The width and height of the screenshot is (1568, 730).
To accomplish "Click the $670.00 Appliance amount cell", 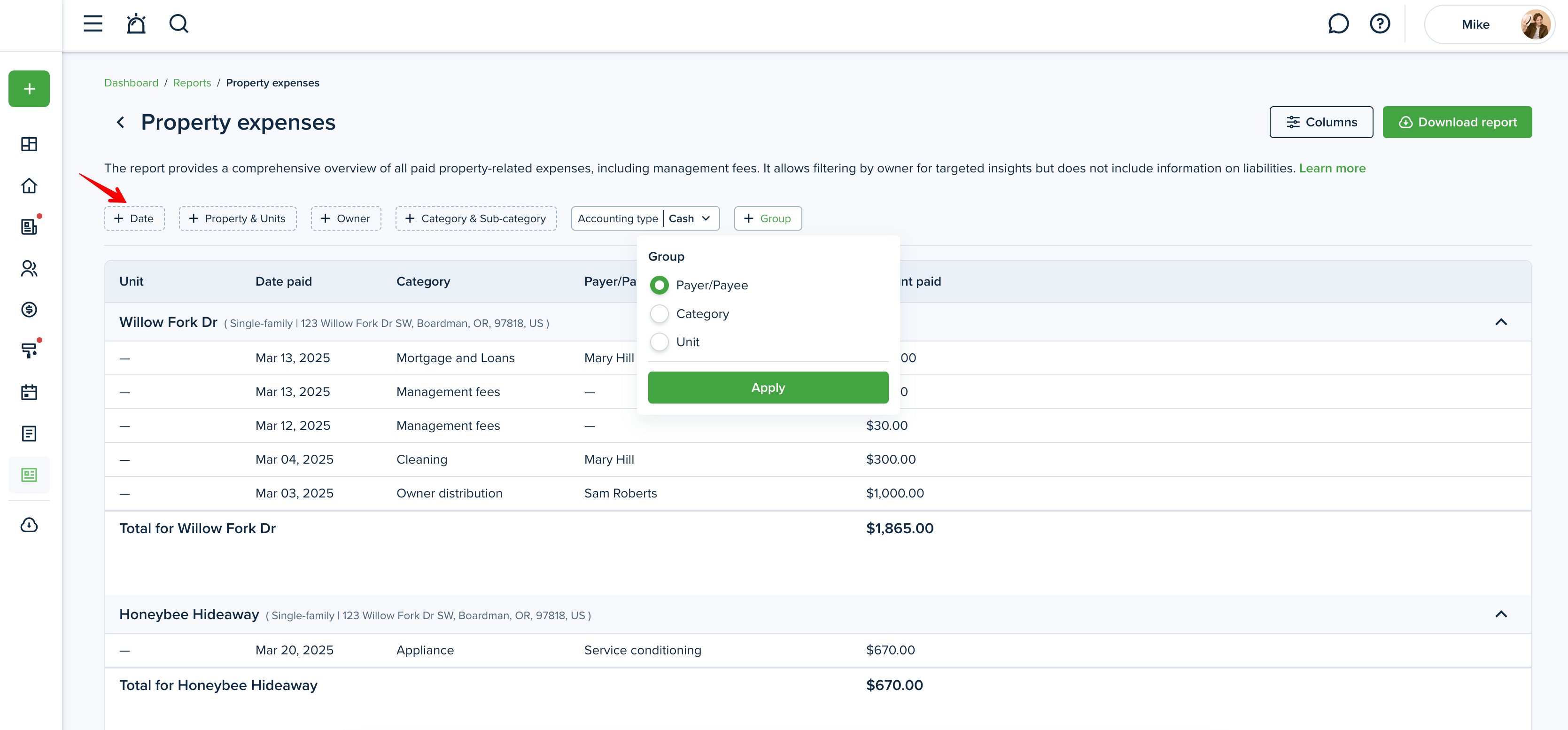I will point(890,650).
